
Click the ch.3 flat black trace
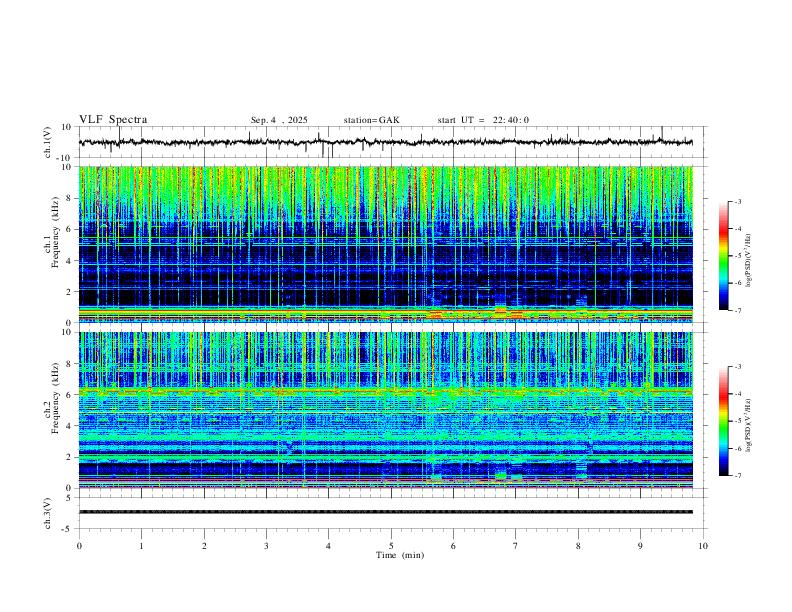pos(385,512)
